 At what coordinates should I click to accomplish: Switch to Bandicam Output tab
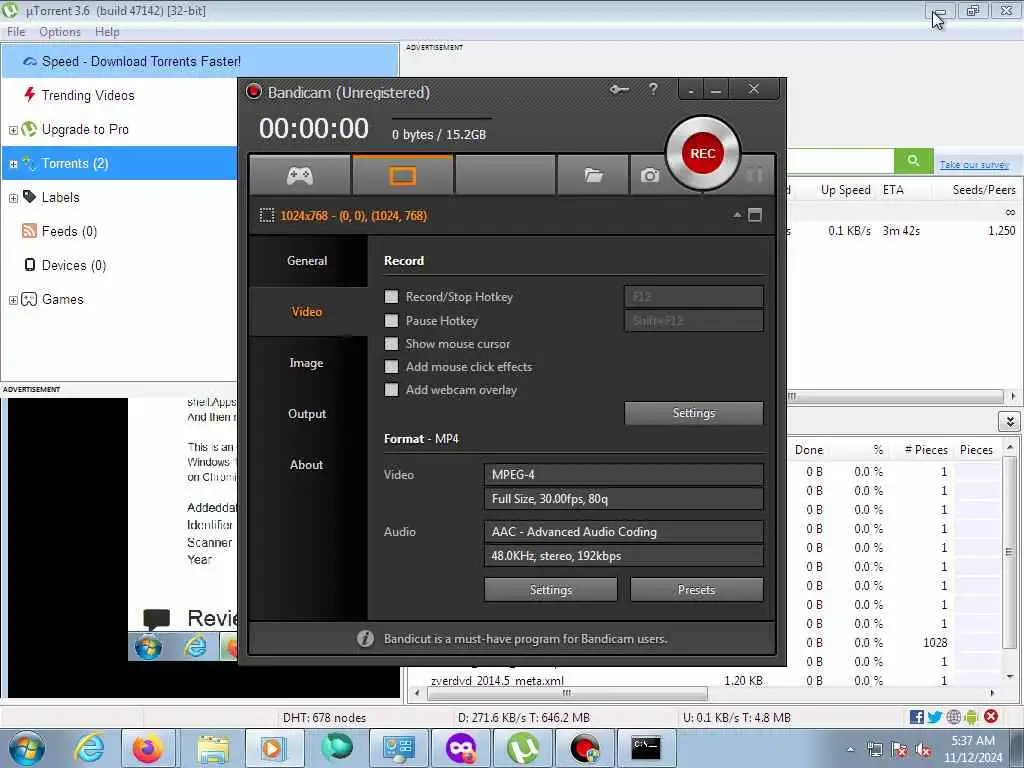coord(308,414)
